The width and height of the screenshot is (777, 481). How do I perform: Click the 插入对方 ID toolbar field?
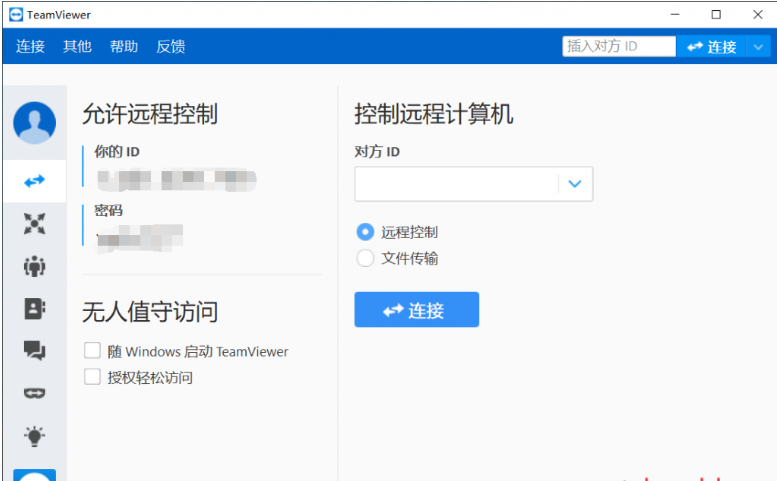619,47
